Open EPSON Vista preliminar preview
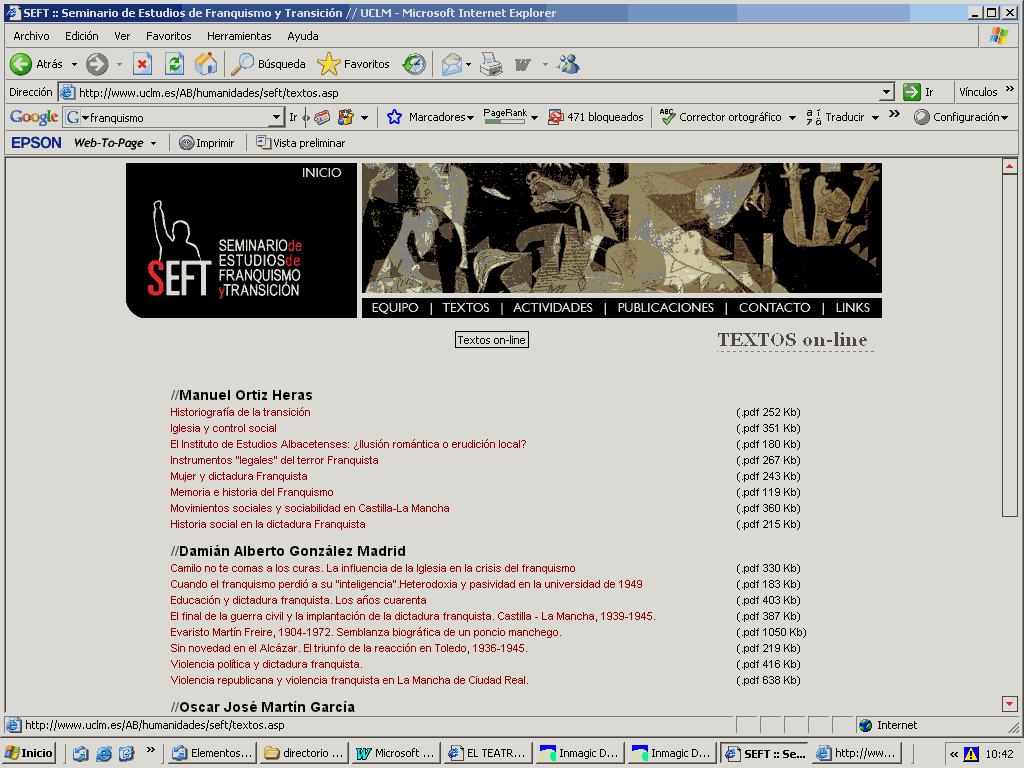1024x768 pixels. click(300, 143)
